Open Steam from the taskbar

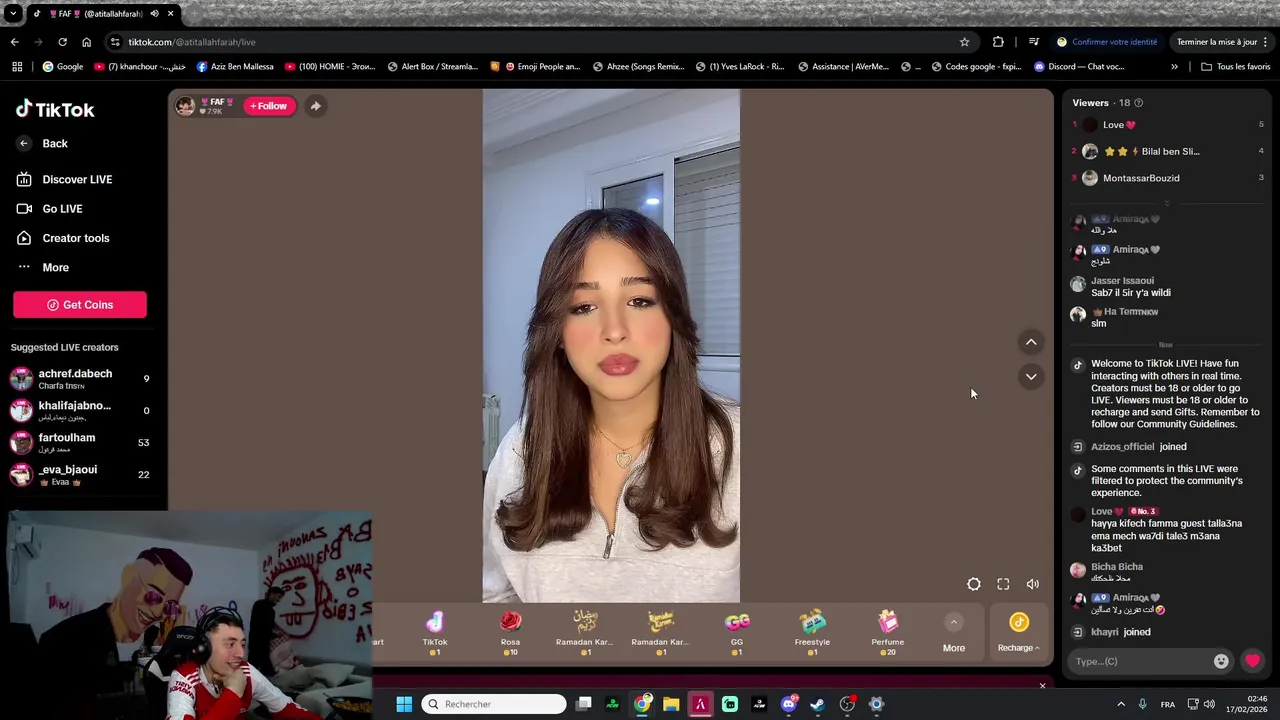(818, 704)
